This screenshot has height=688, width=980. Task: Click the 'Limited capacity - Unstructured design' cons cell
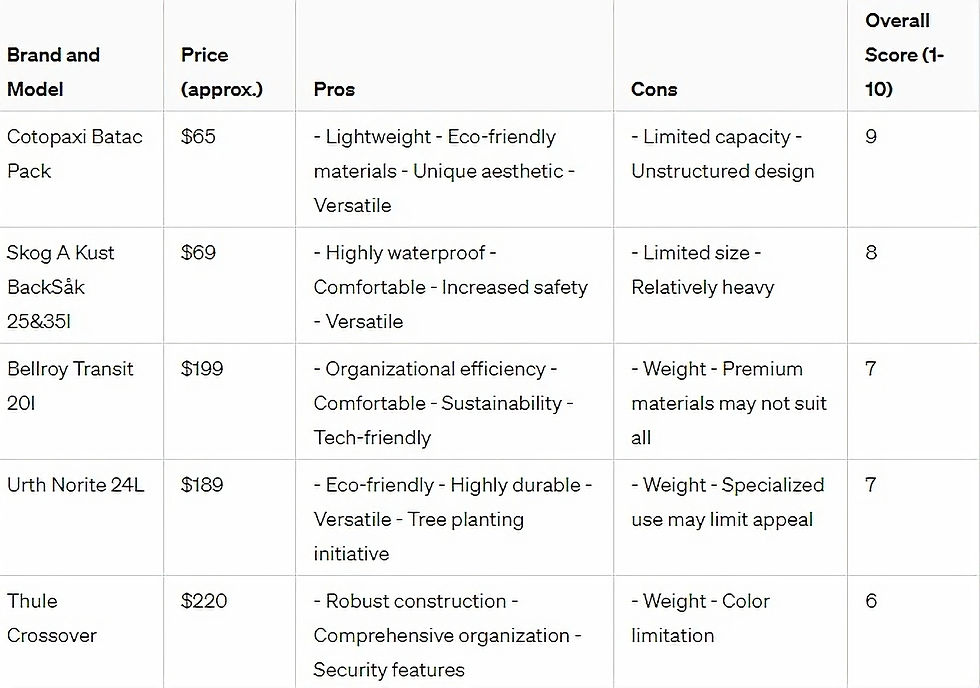tap(723, 154)
